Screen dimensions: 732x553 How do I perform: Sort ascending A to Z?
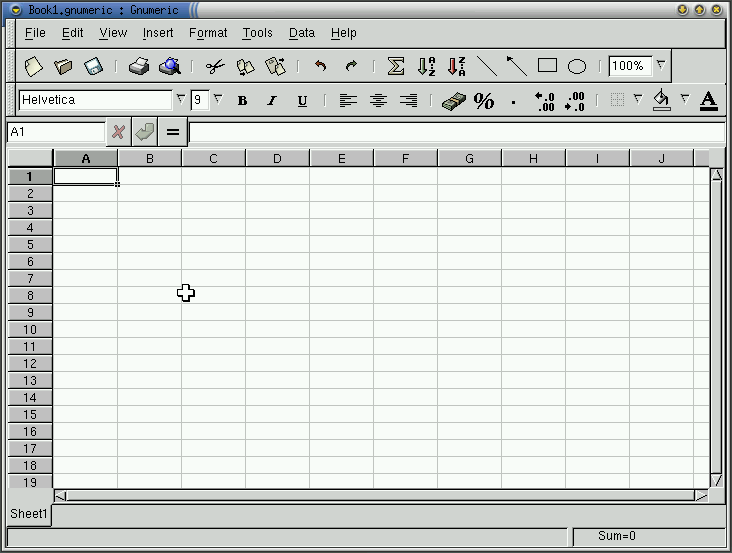click(426, 66)
